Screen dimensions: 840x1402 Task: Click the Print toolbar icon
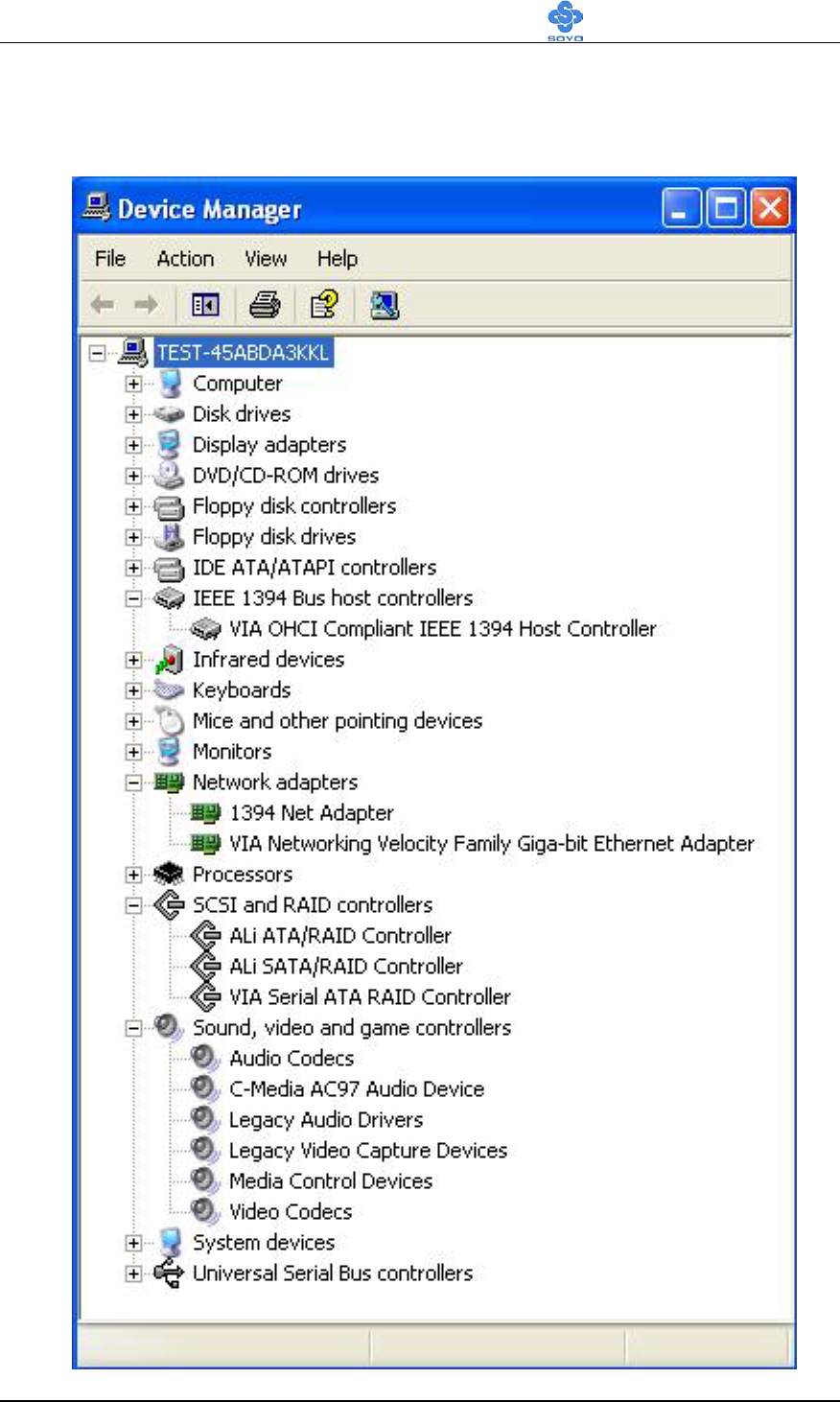[x=266, y=305]
